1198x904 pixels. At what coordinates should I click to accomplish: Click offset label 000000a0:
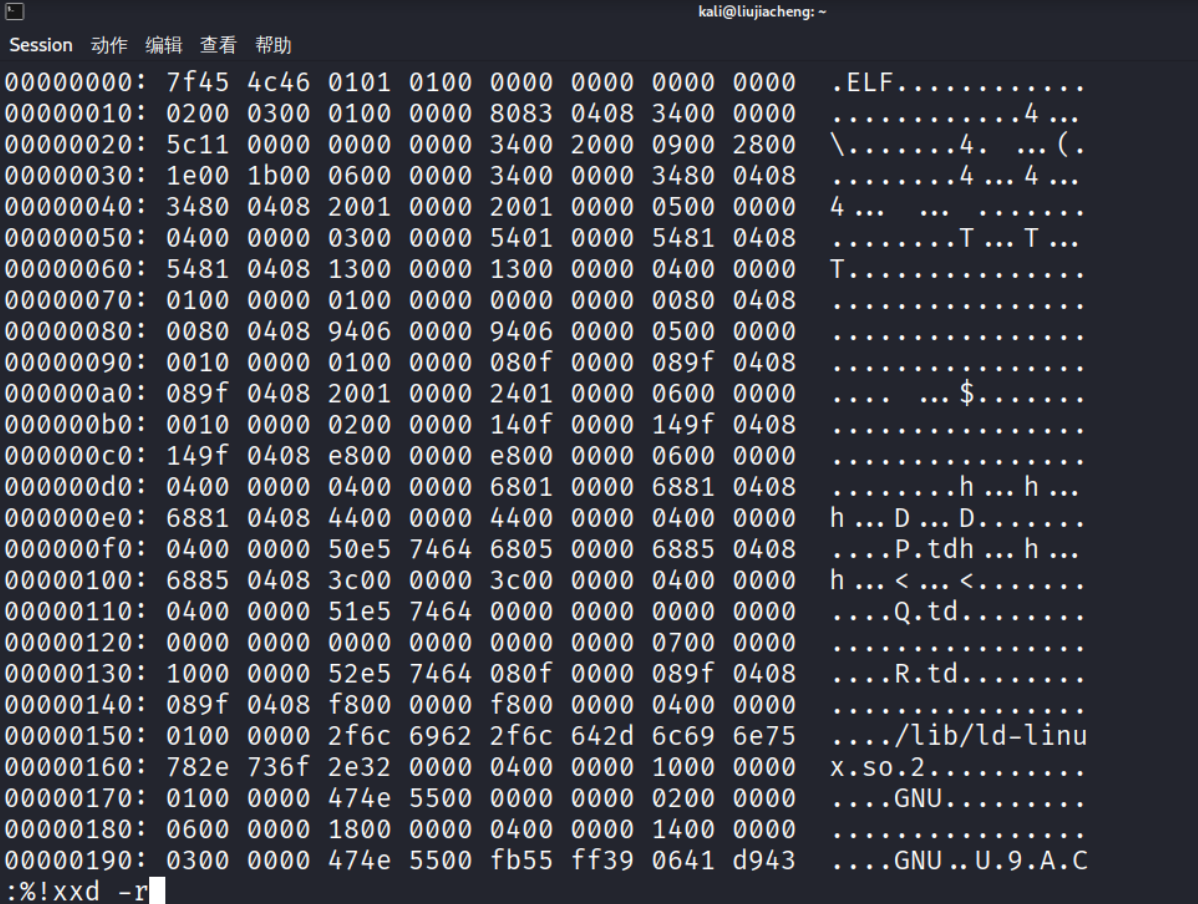pyautogui.click(x=76, y=394)
